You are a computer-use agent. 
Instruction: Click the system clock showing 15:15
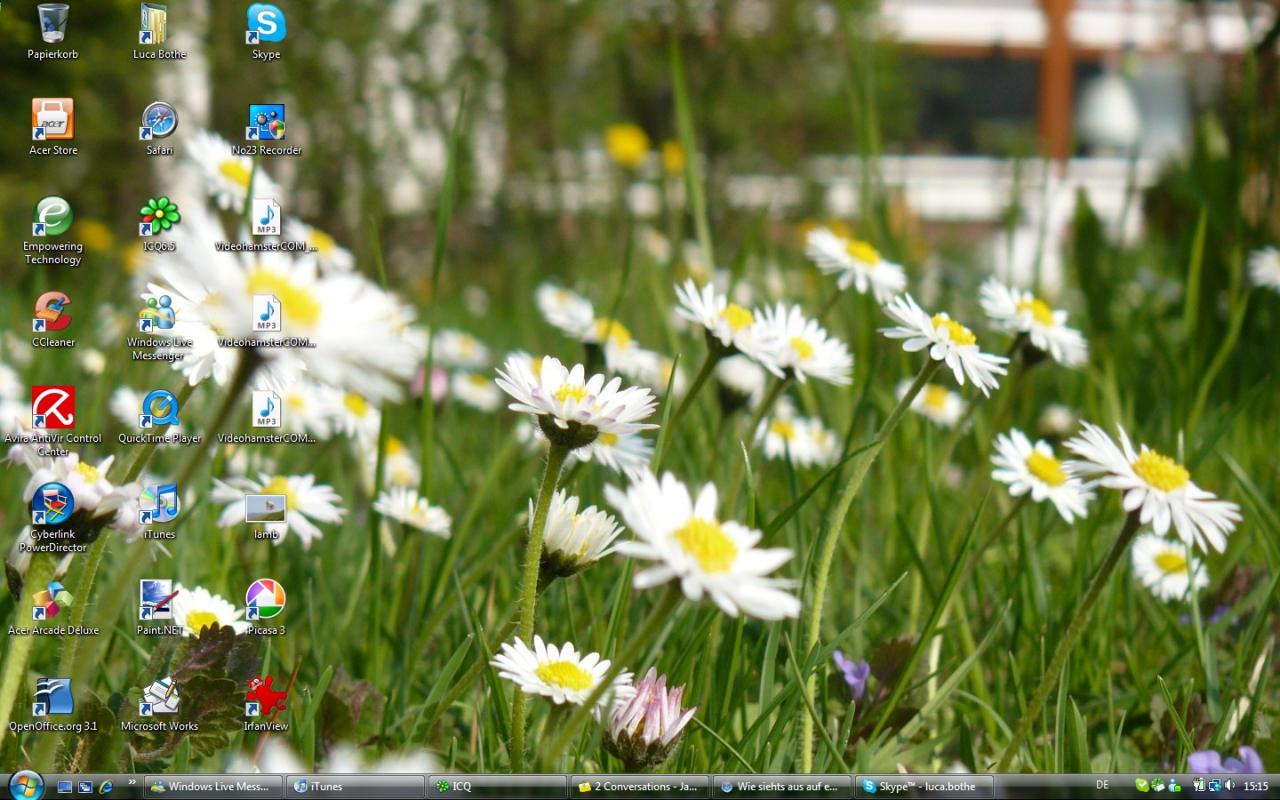1255,786
